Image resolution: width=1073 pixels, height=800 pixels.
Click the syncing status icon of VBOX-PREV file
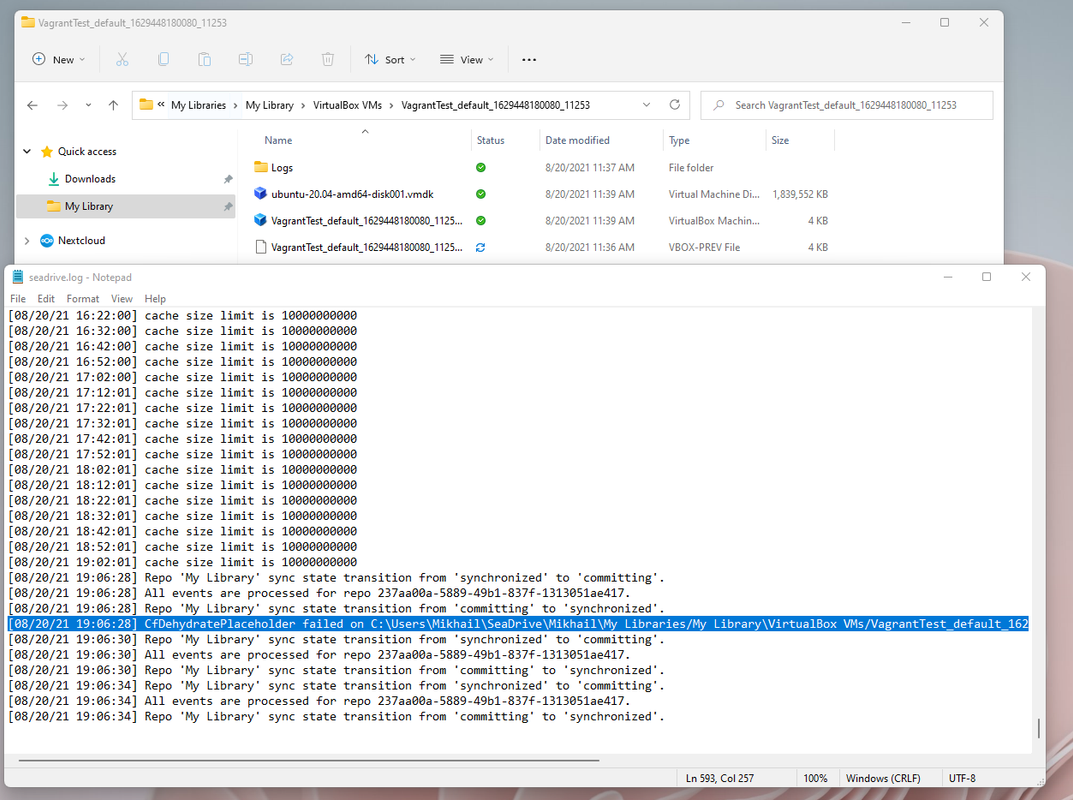click(481, 248)
